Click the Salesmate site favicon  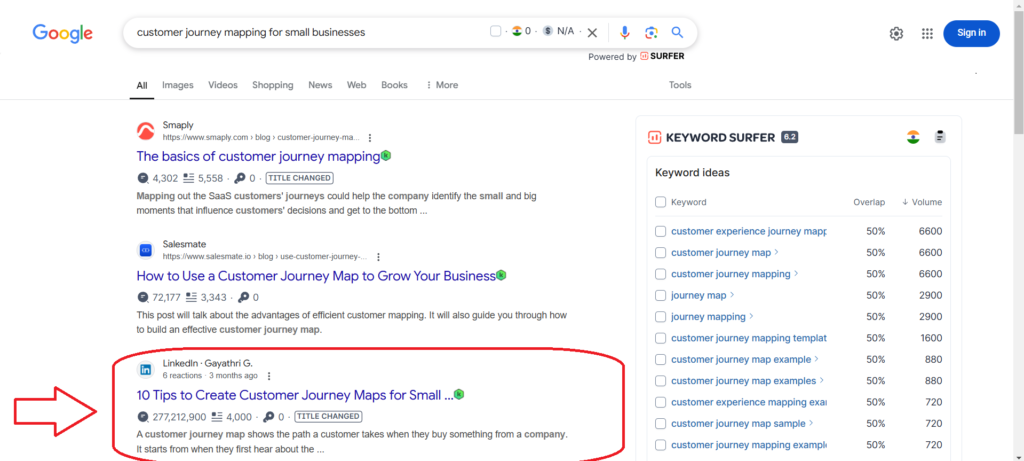(146, 250)
